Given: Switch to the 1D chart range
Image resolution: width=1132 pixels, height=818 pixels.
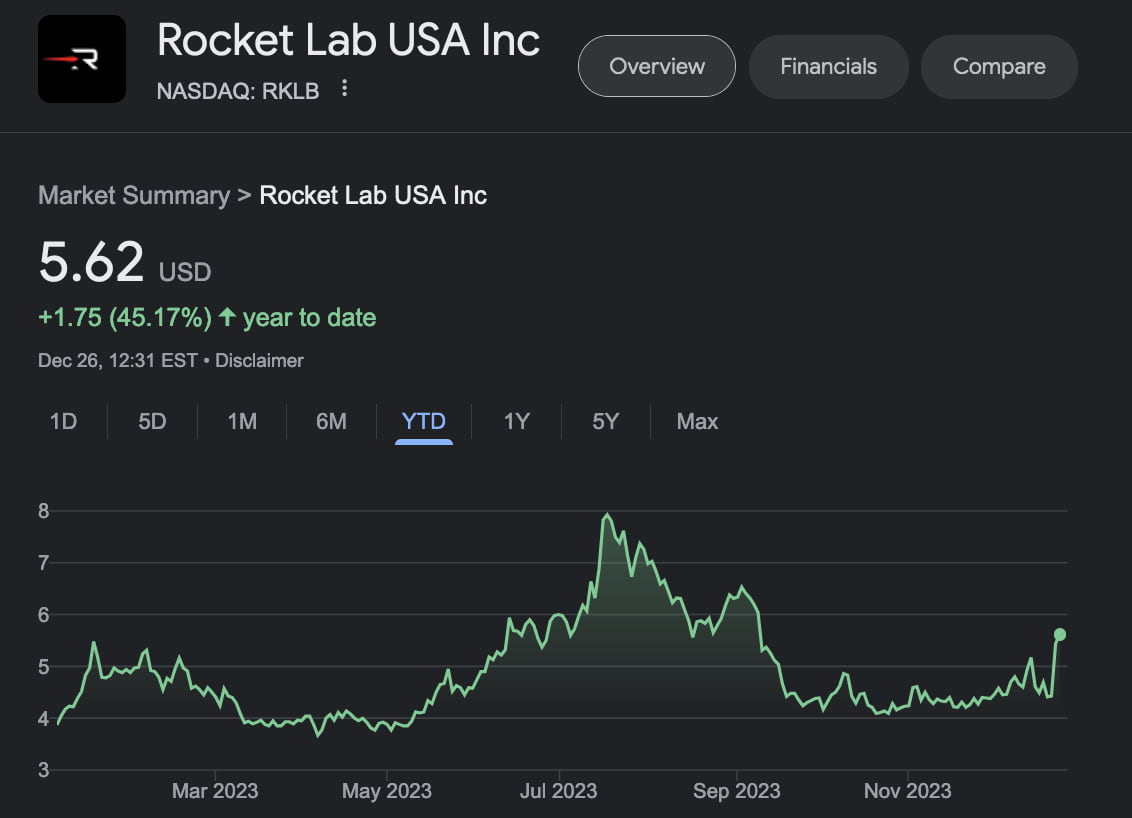Looking at the screenshot, I should [62, 421].
